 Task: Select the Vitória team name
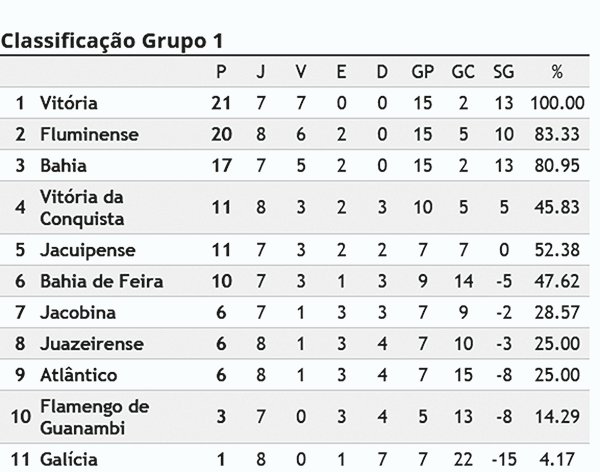[69, 103]
